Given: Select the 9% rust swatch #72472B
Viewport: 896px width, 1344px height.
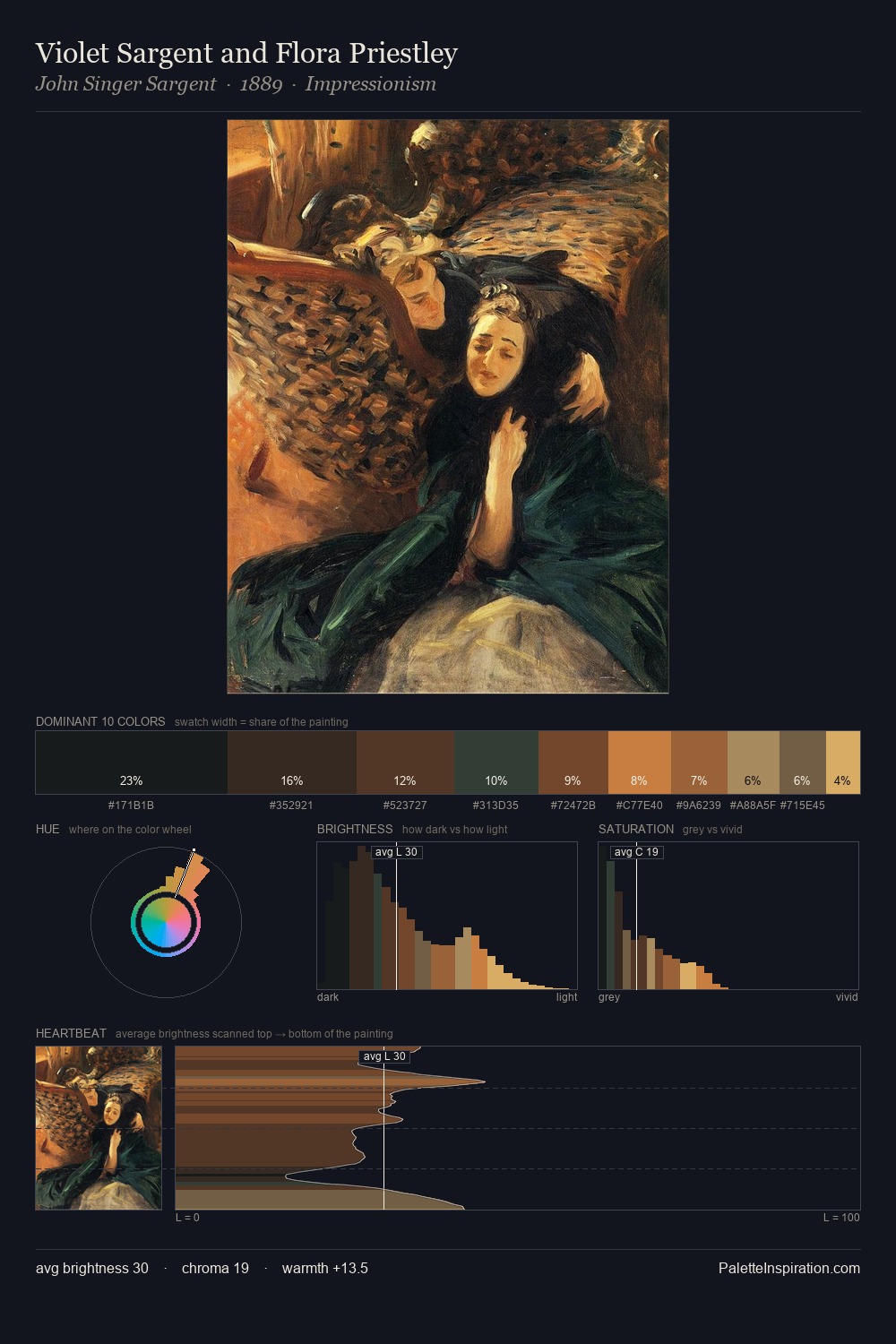Looking at the screenshot, I should [x=573, y=762].
